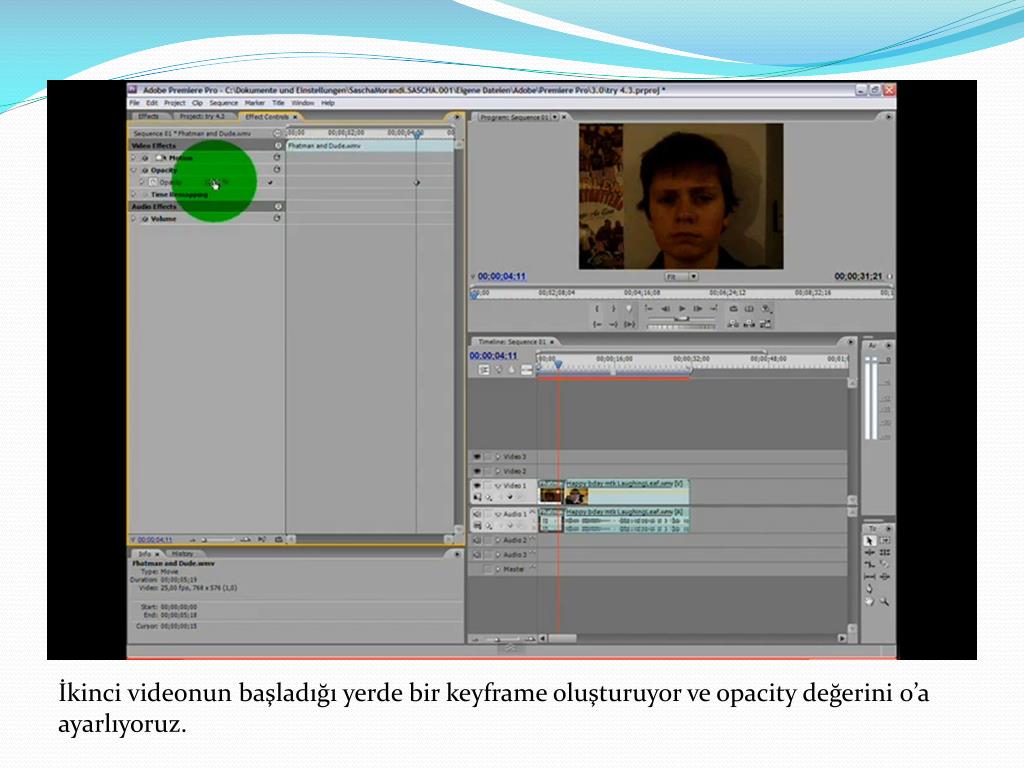Viewport: 1024px width, 768px height.
Task: Click the jog wheel control in Program monitor
Action: pyautogui.click(x=681, y=327)
